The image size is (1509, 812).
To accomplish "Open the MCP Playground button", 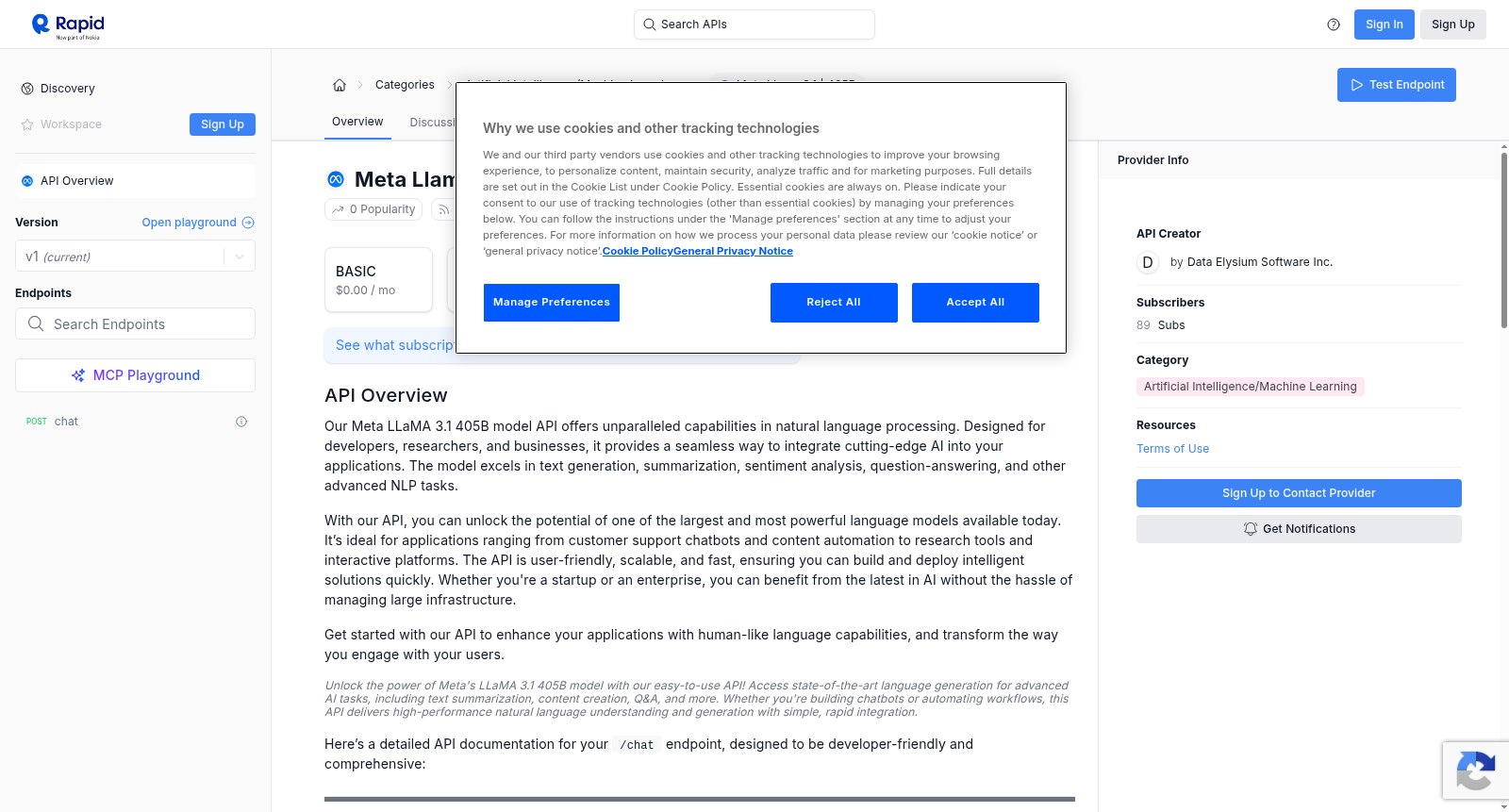I will [x=135, y=375].
